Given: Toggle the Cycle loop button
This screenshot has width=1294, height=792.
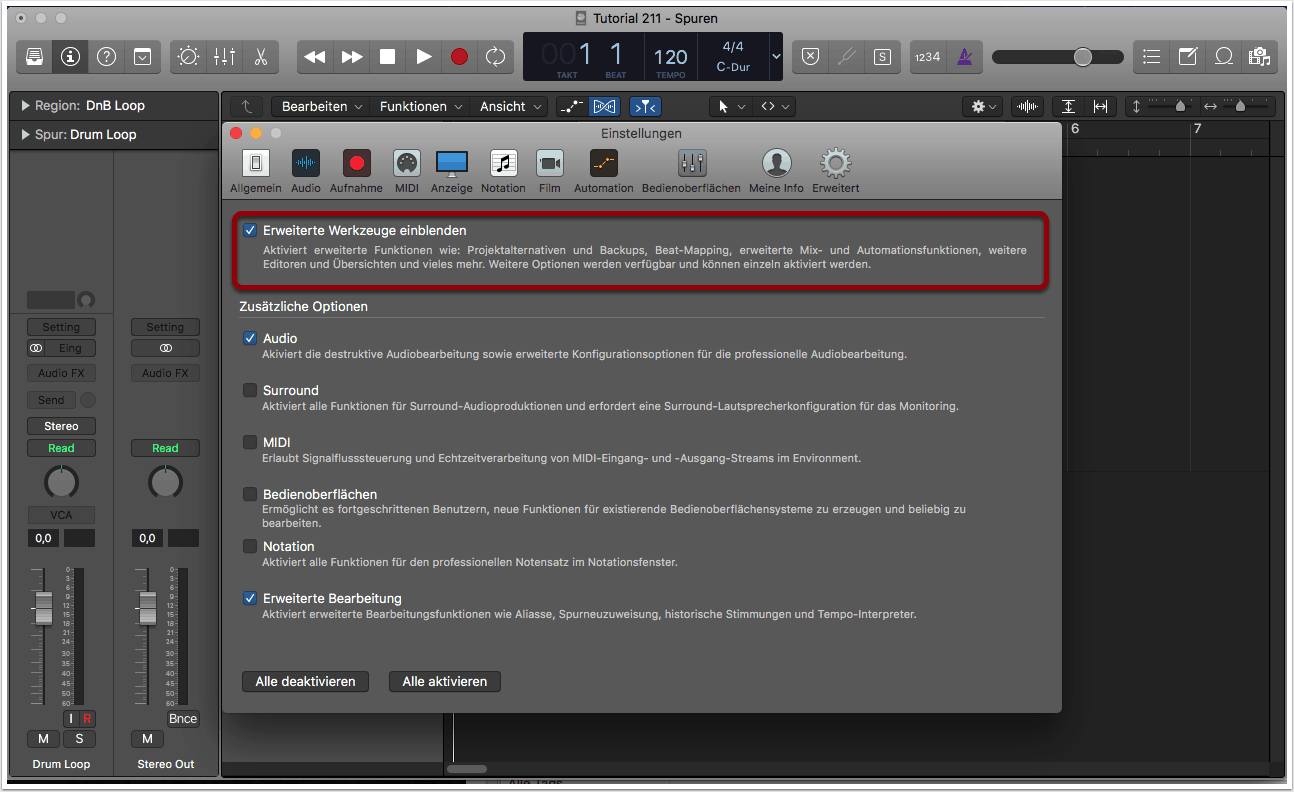Looking at the screenshot, I should point(495,57).
